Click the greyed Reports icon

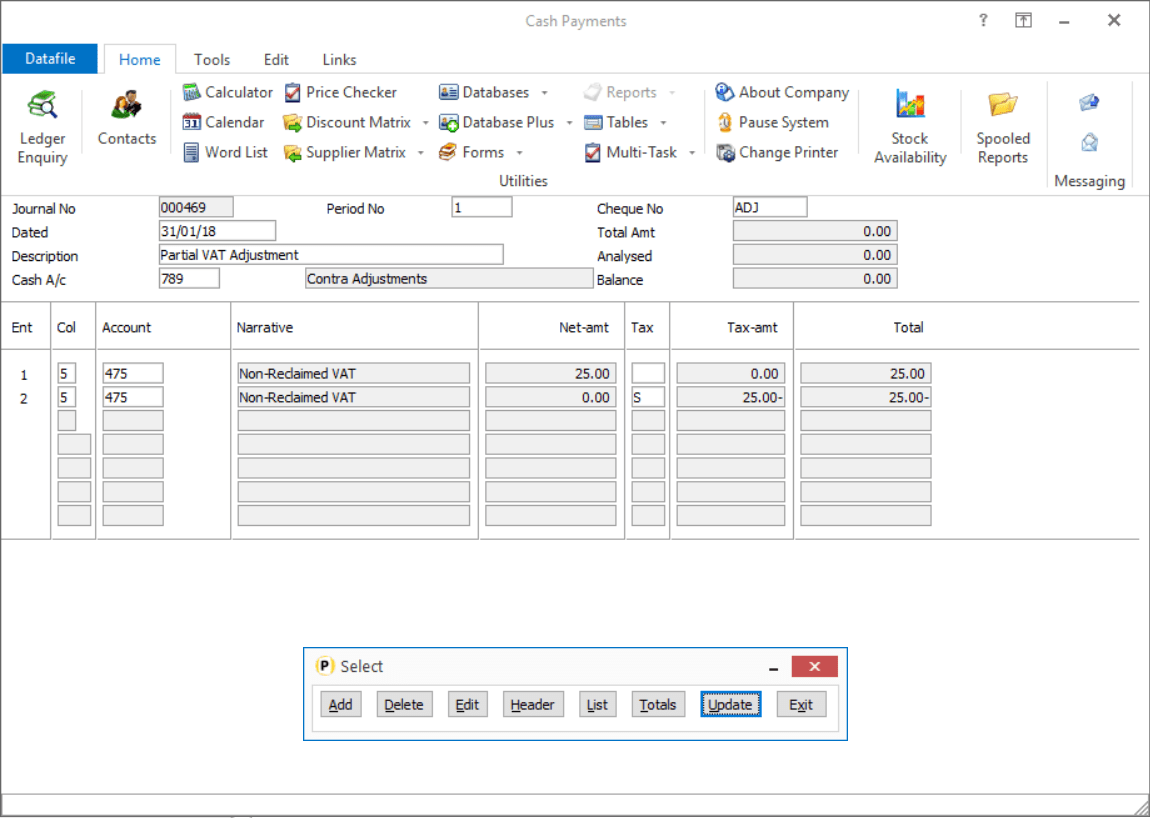tap(593, 92)
